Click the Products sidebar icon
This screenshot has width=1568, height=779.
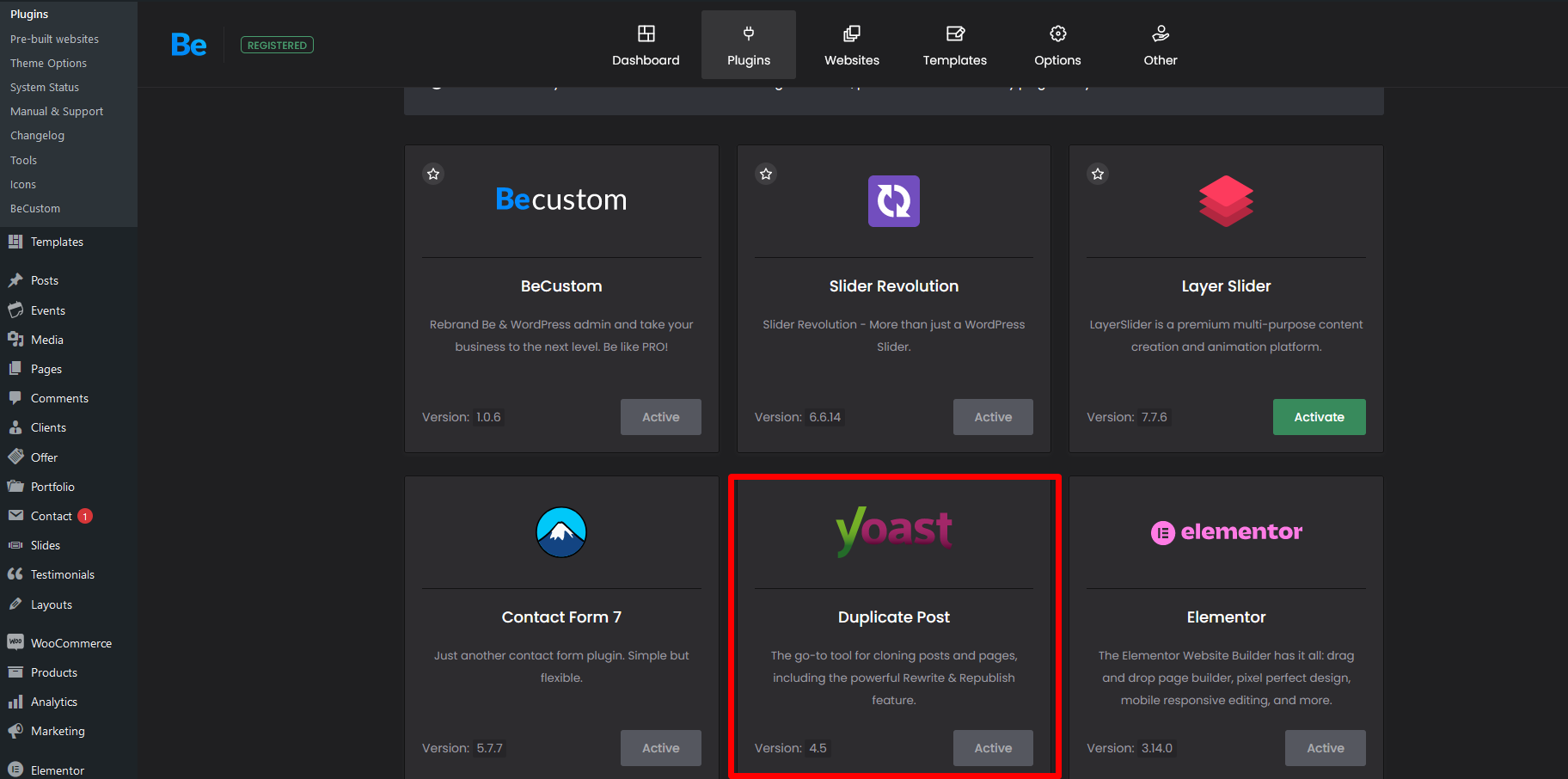pos(15,672)
